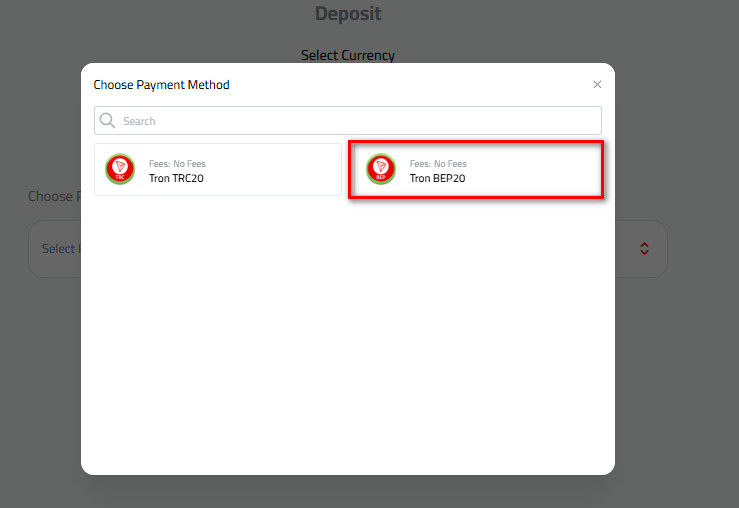Click the Tron BEP20 coin icon
The image size is (739, 508).
[x=381, y=169]
